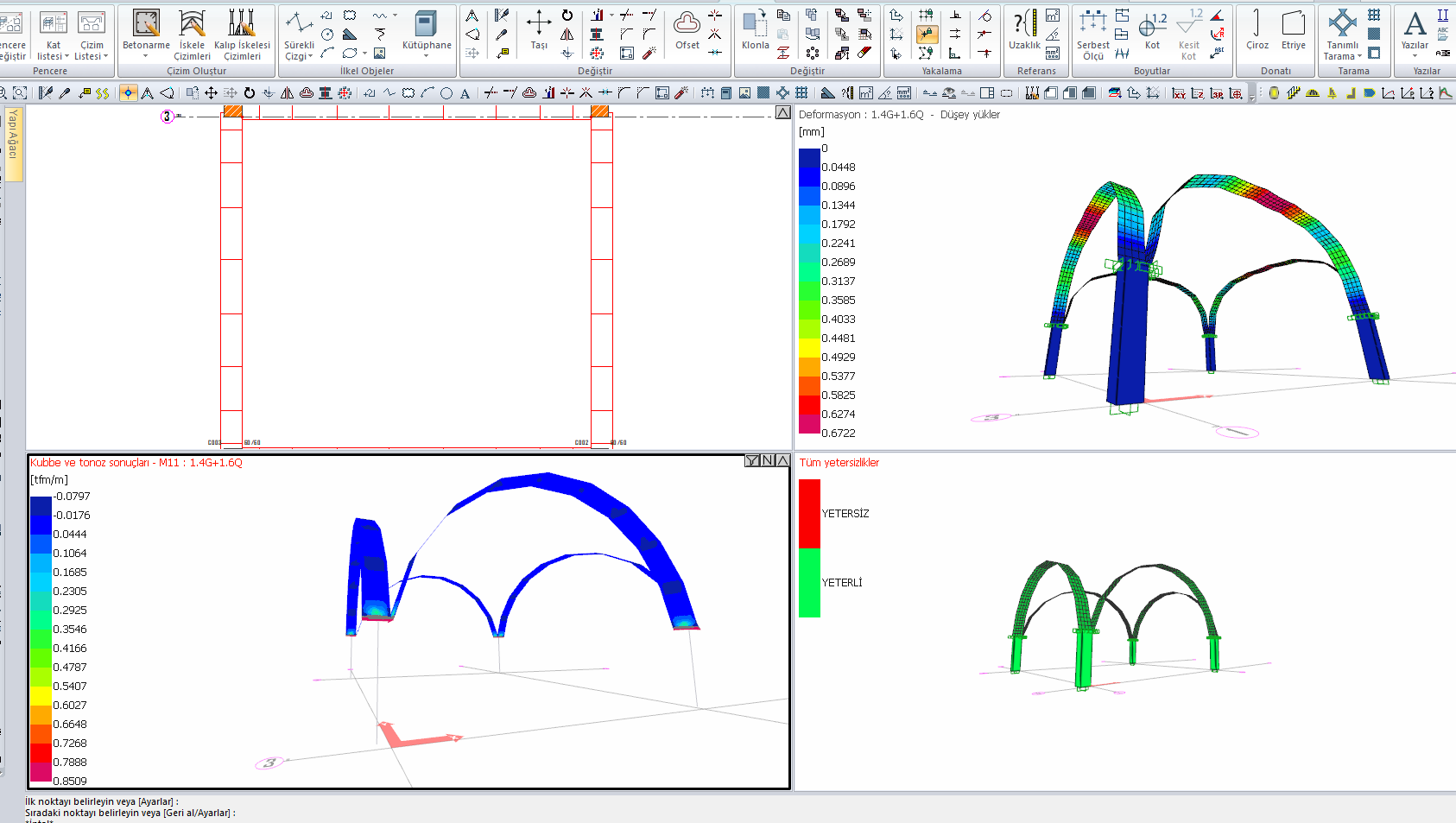Click the red YETERSİZ color swatch
Viewport: 1456px width, 823px height.
[x=809, y=514]
